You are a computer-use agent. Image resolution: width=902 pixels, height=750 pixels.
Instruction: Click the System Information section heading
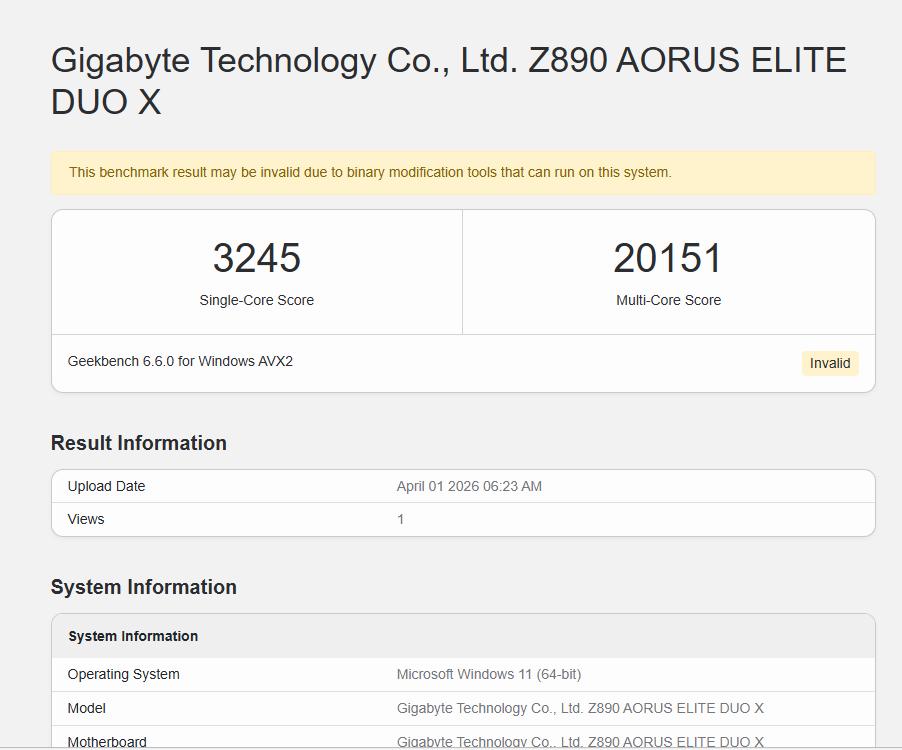(144, 587)
